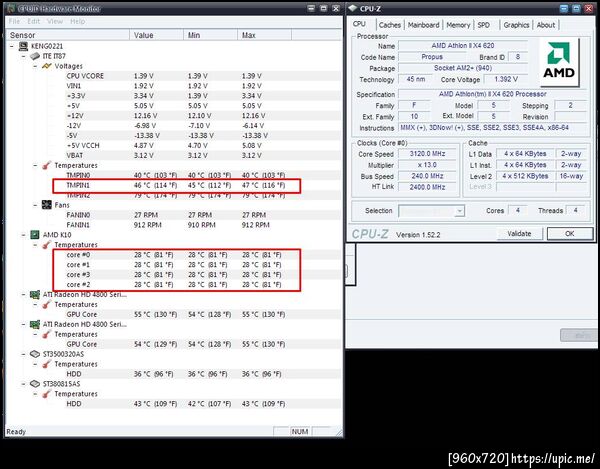
Task: Switch to the Mainboard tab
Action: point(423,25)
